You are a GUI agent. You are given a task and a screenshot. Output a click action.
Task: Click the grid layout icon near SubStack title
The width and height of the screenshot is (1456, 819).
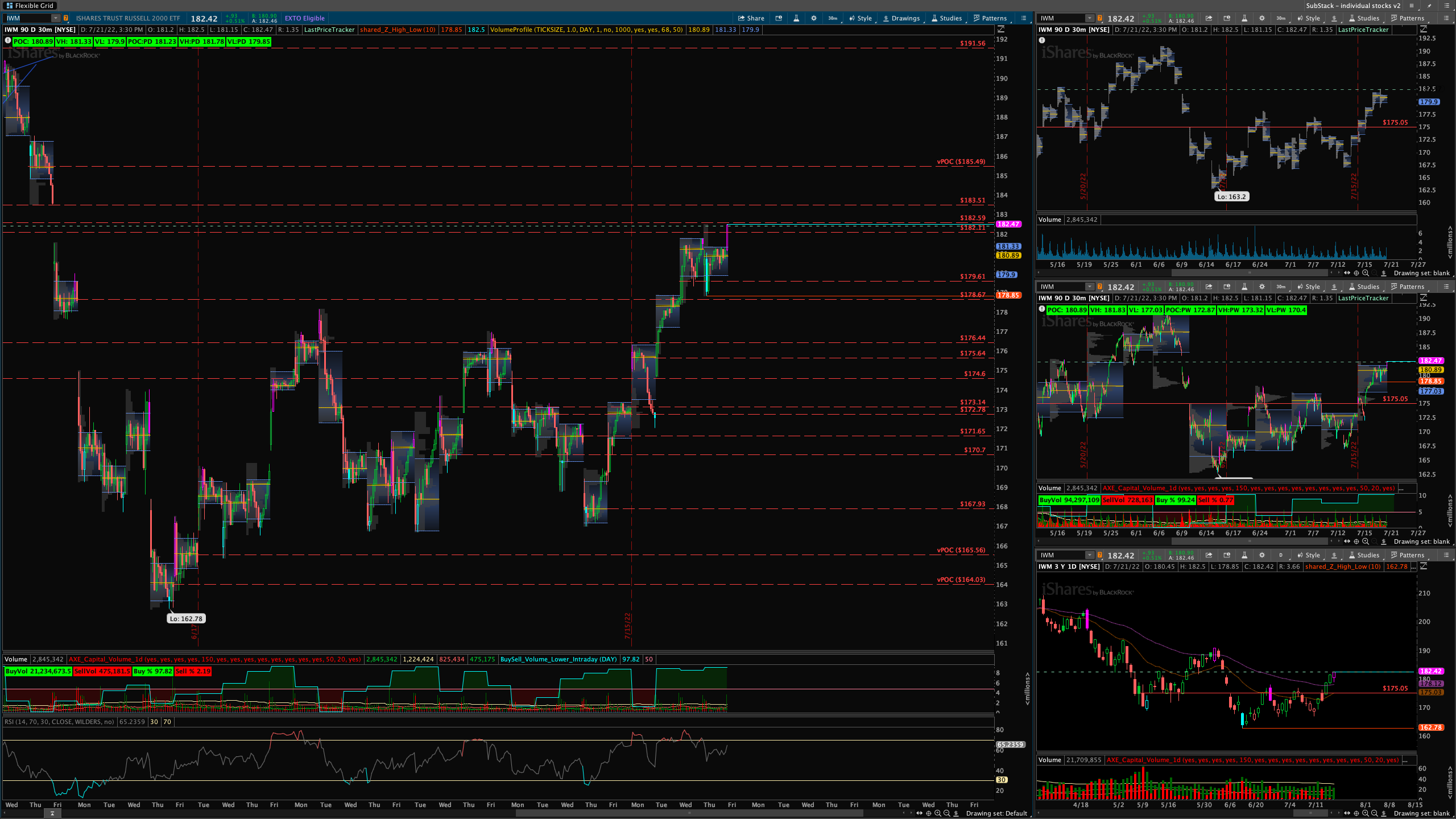click(1412, 6)
